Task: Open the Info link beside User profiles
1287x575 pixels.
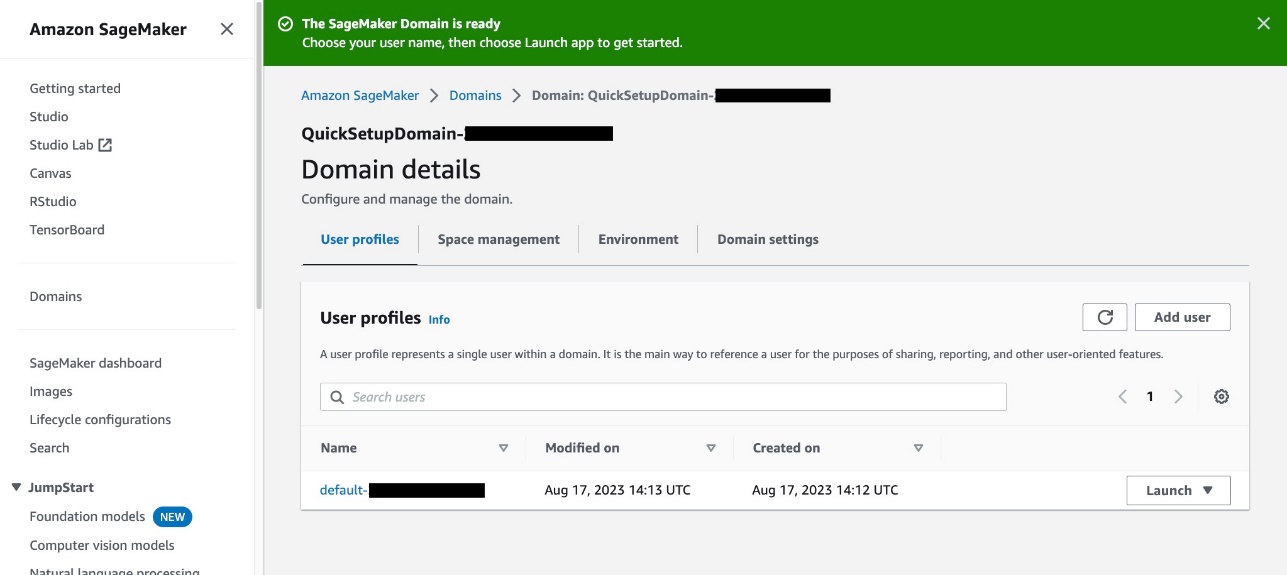Action: (x=439, y=320)
